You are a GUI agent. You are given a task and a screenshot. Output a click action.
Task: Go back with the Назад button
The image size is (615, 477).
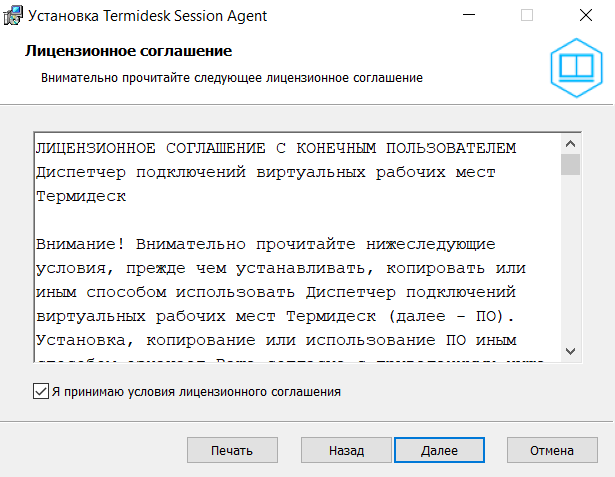(x=346, y=451)
